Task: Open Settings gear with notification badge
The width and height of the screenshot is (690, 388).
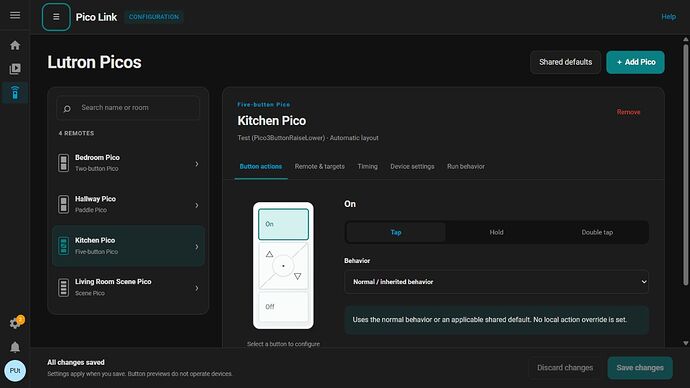Action: coord(15,323)
